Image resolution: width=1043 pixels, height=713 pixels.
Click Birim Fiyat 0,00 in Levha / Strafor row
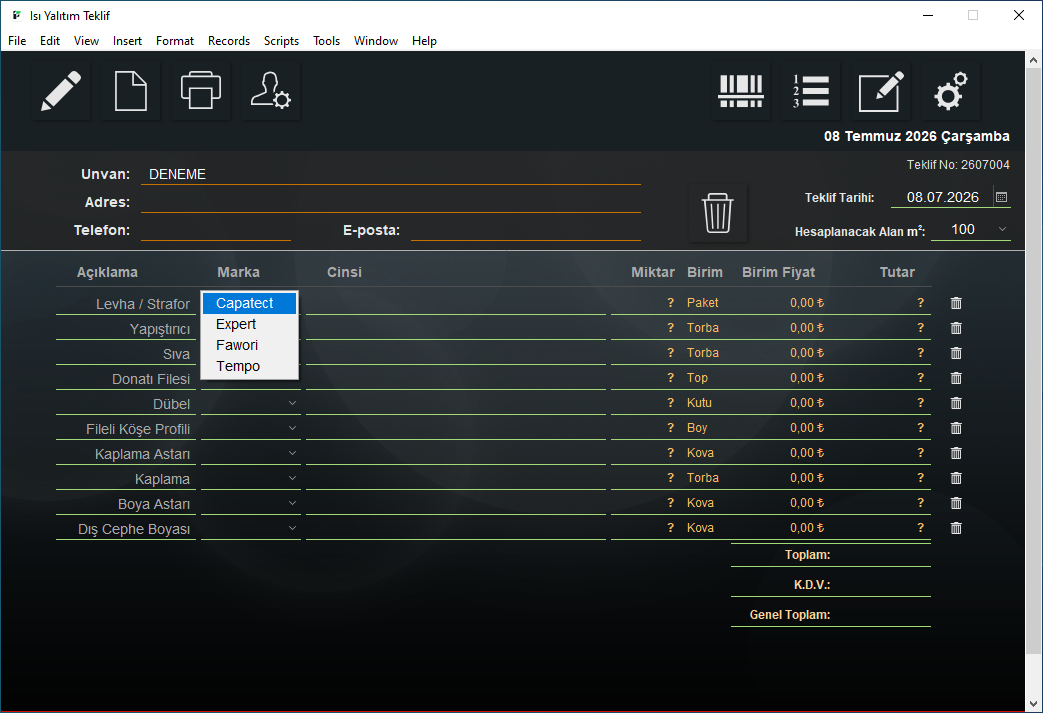click(807, 303)
